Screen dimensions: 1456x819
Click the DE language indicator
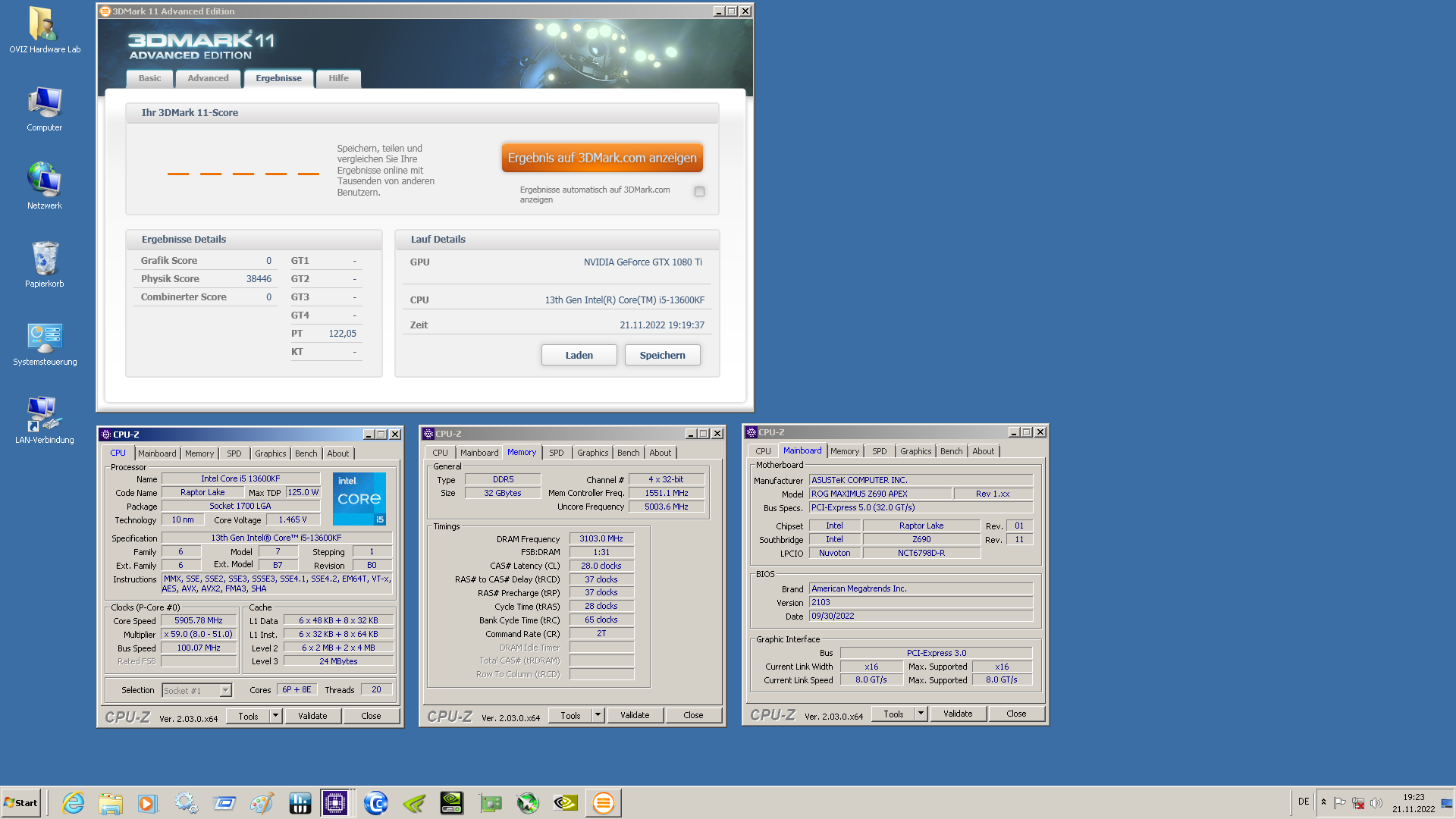pyautogui.click(x=1304, y=802)
